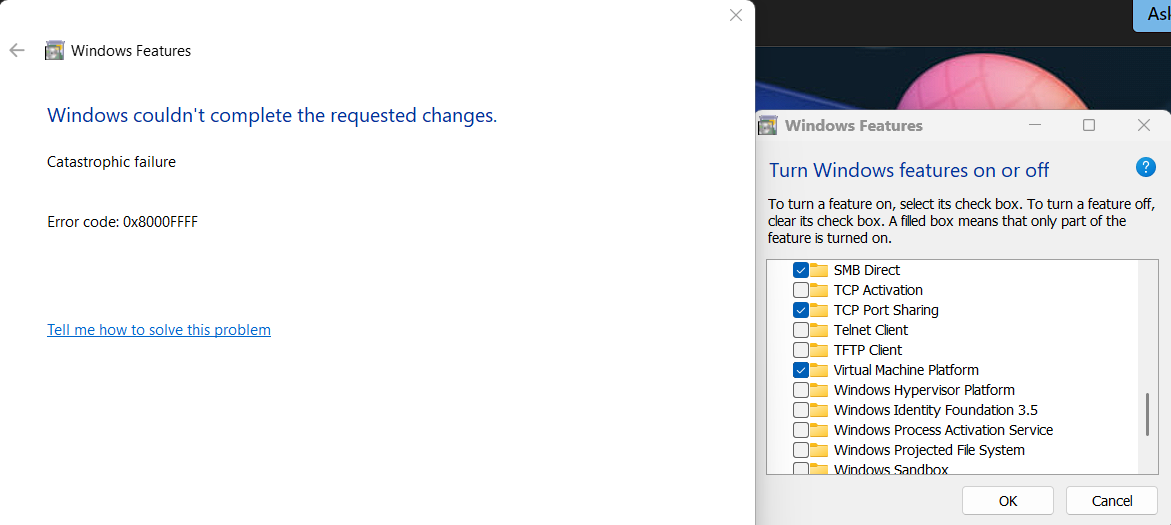Click Windows Identity Foundation 3.5 folder icon
1171x525 pixels.
pyautogui.click(x=819, y=410)
